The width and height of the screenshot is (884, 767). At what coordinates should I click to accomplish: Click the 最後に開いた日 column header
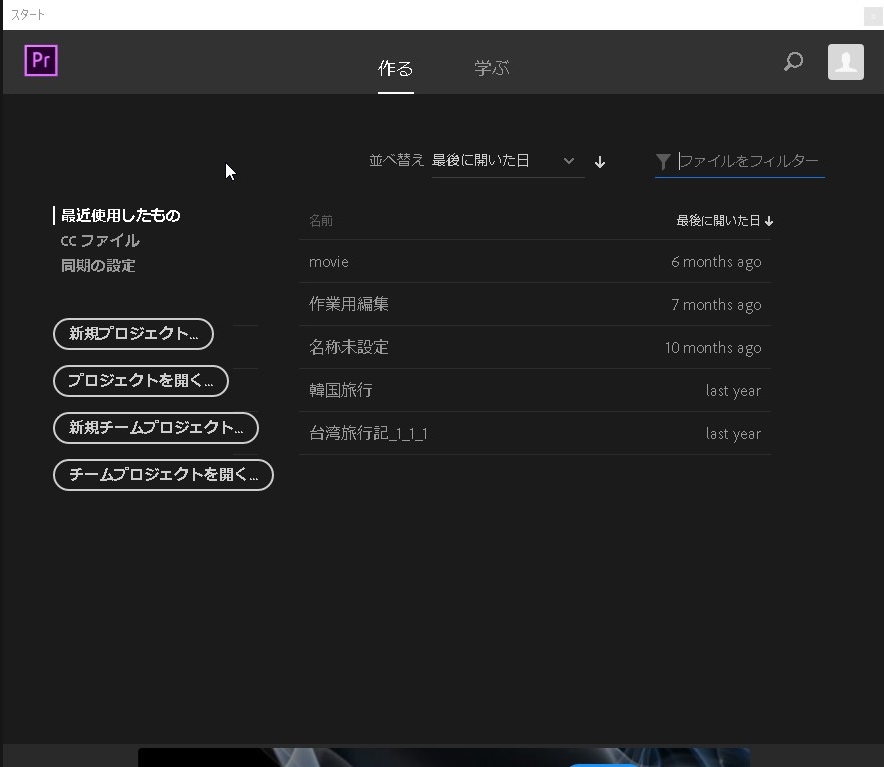[x=724, y=221]
